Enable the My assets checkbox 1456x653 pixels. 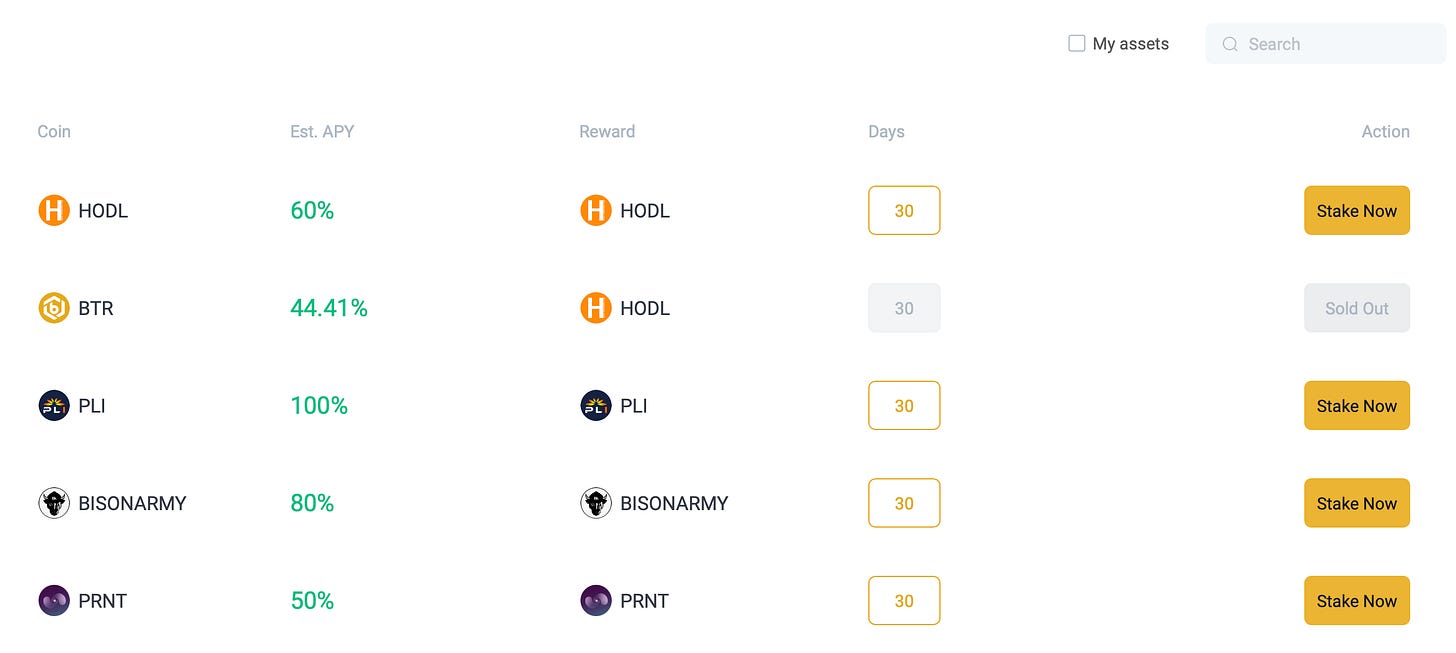pyautogui.click(x=1077, y=43)
